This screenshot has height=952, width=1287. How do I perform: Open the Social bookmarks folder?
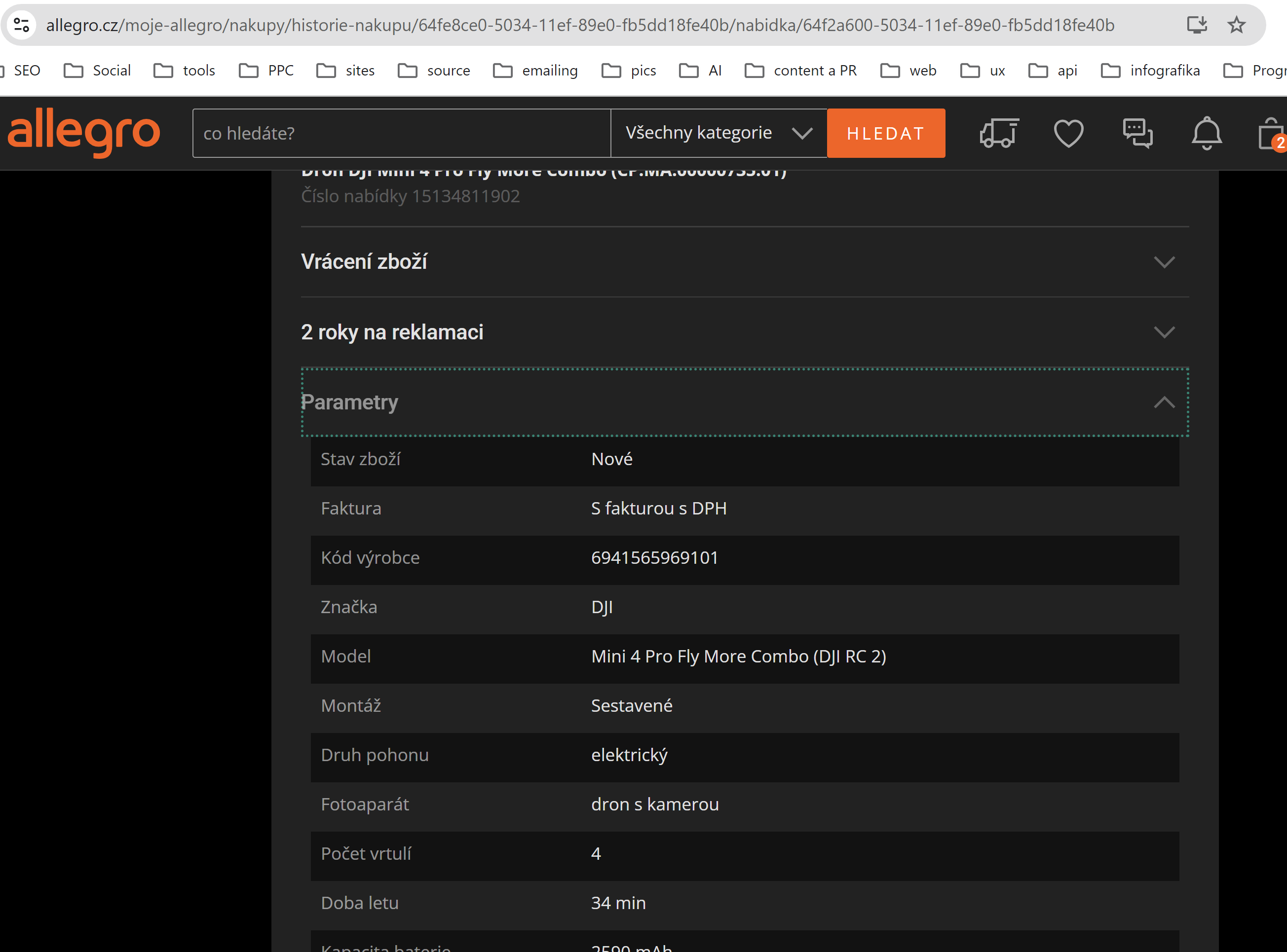pos(97,71)
